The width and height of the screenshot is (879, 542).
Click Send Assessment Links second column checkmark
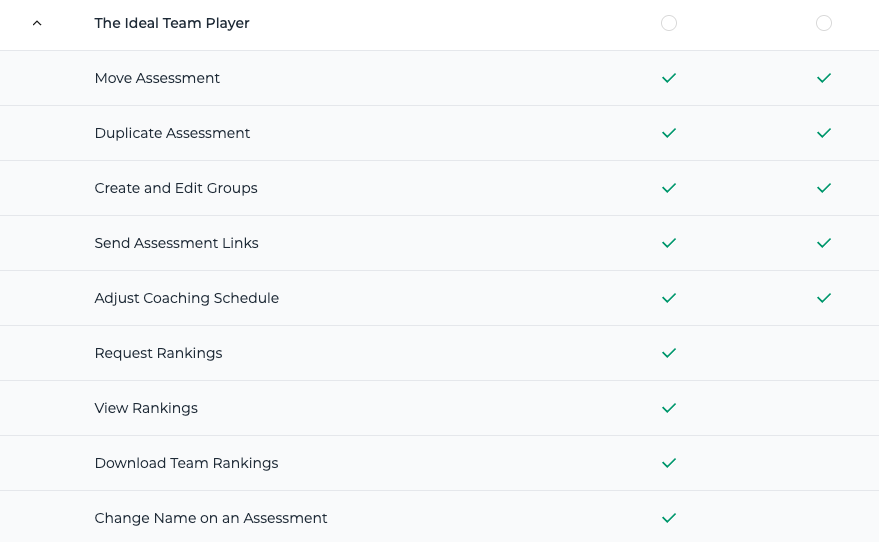[x=824, y=243]
